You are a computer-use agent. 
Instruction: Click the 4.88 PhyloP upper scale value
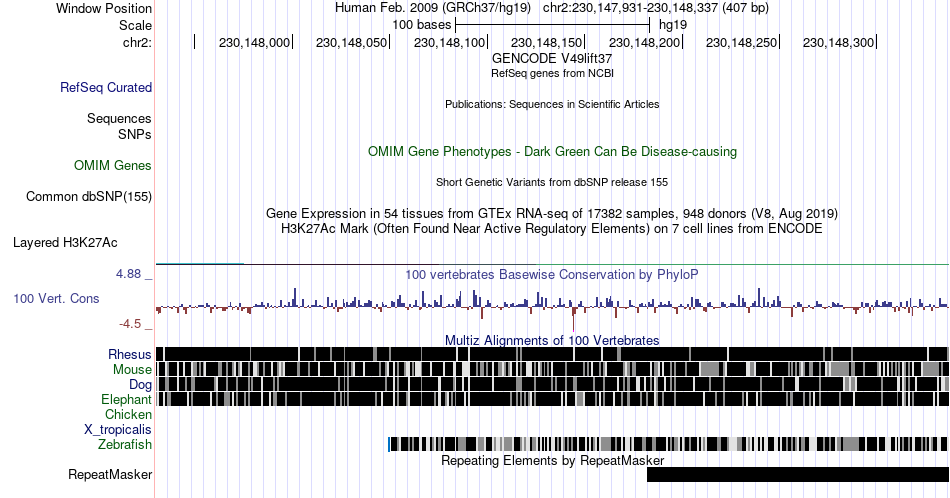128,274
